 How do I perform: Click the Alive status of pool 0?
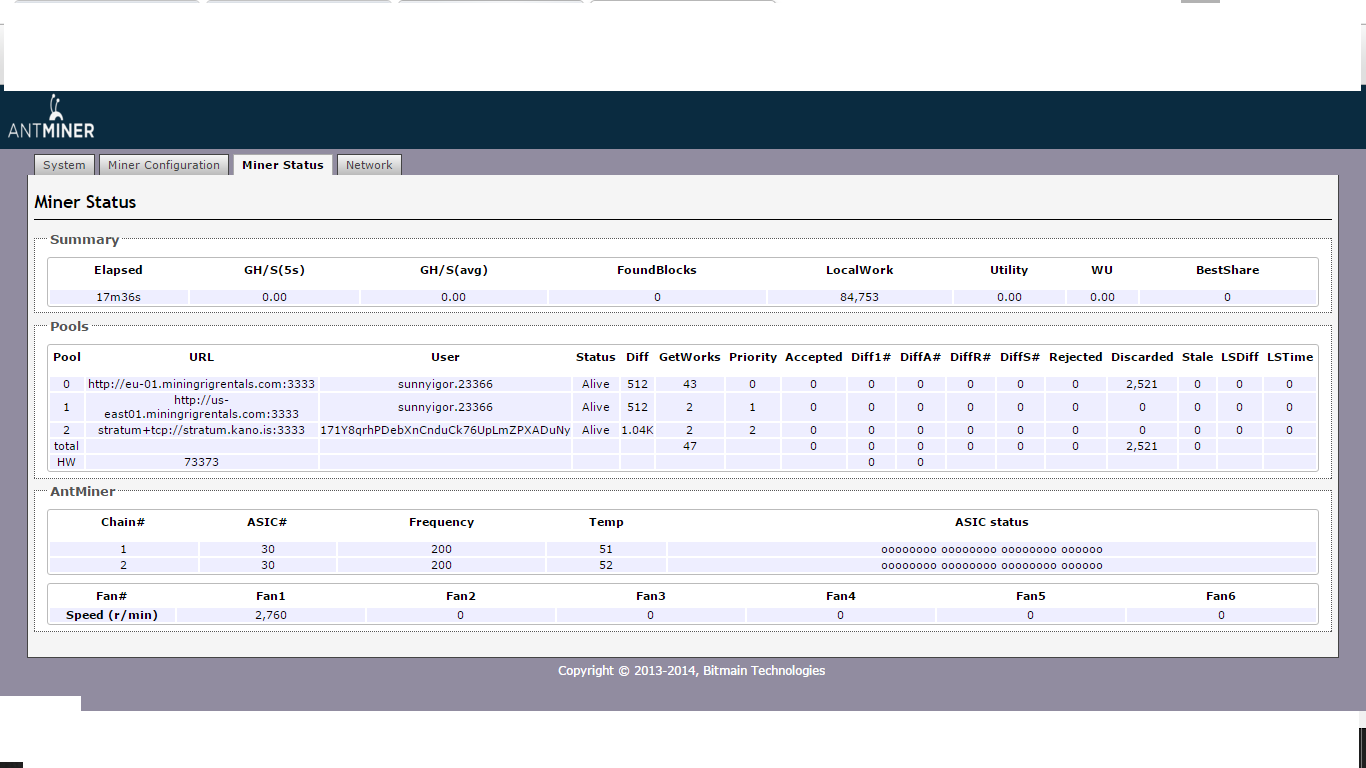[595, 384]
